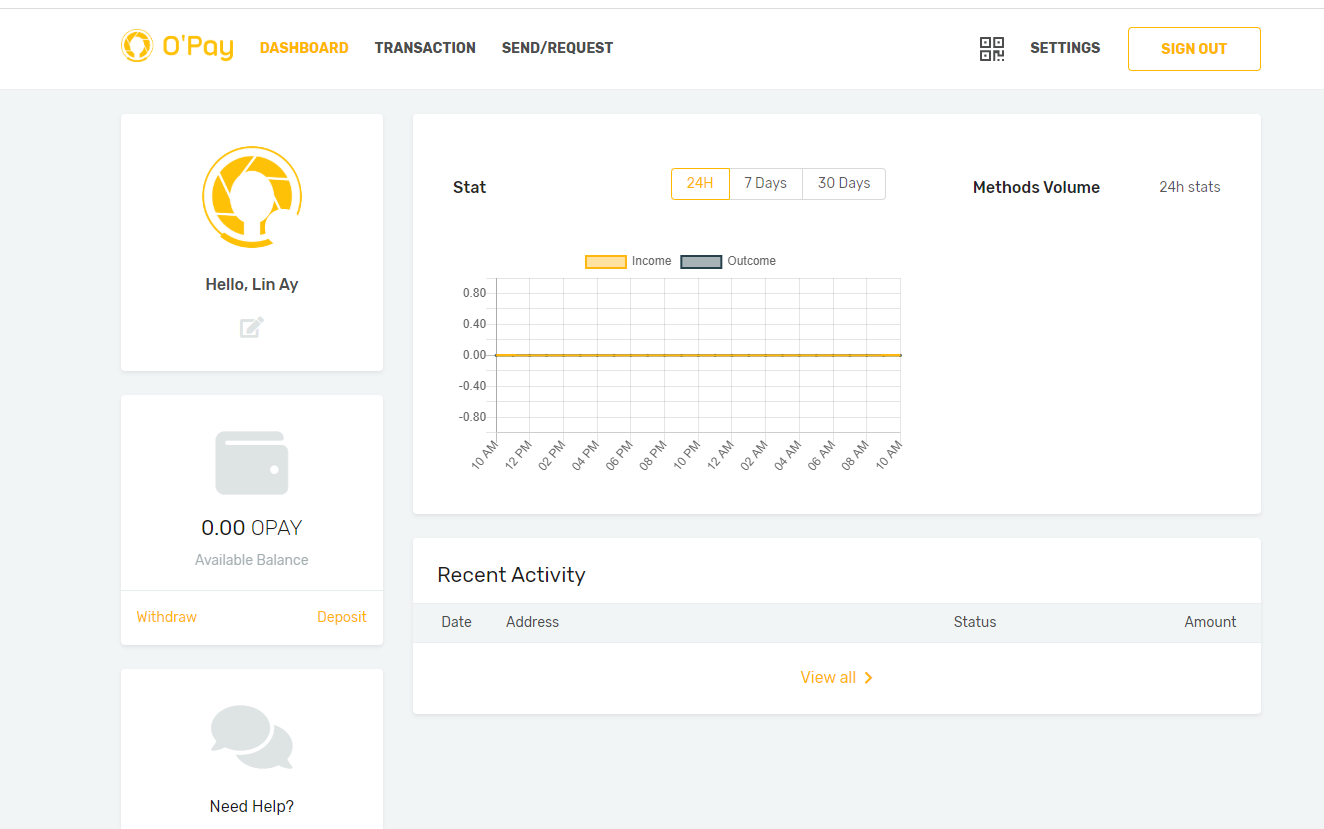Open the Dashboard nav item
This screenshot has height=829, width=1324.
click(x=304, y=48)
